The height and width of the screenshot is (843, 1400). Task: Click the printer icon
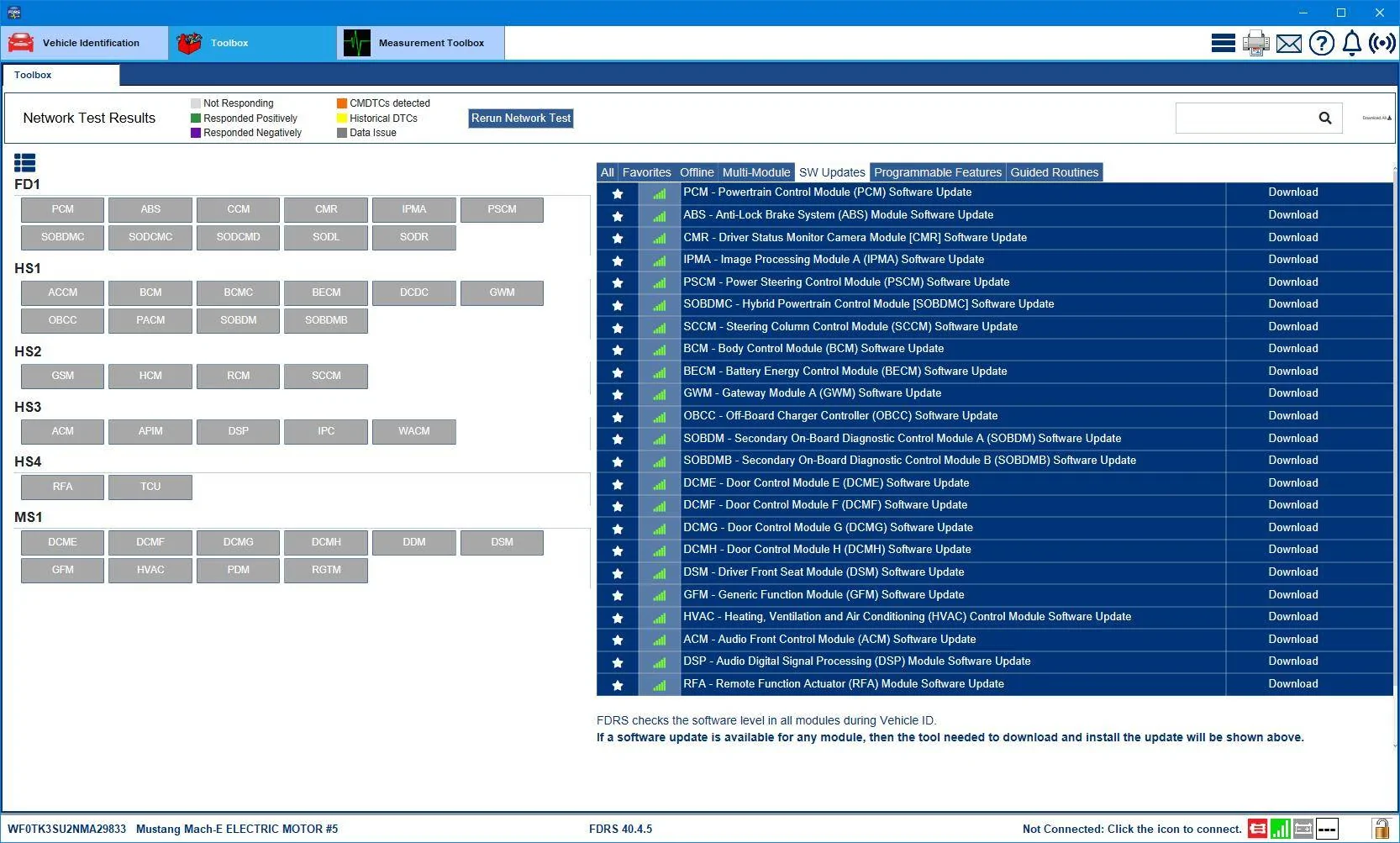[x=1256, y=43]
